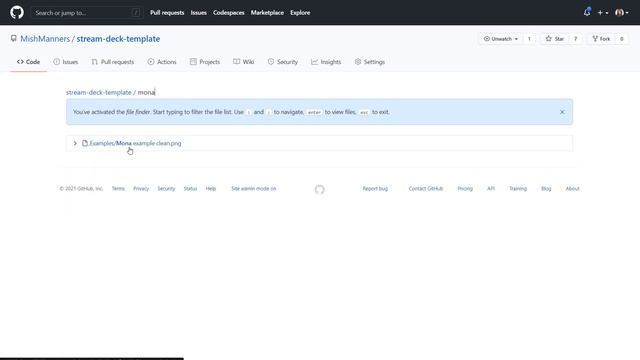Star this repository
640x360 pixels.
(x=555, y=39)
